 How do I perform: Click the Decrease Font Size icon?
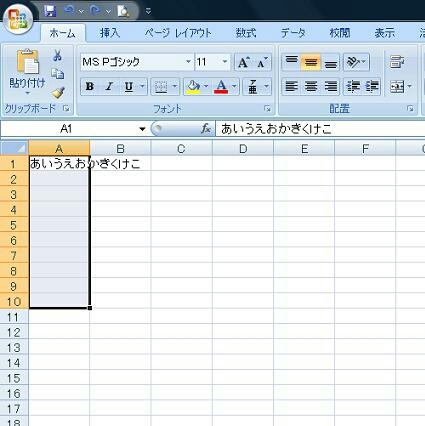(262, 62)
